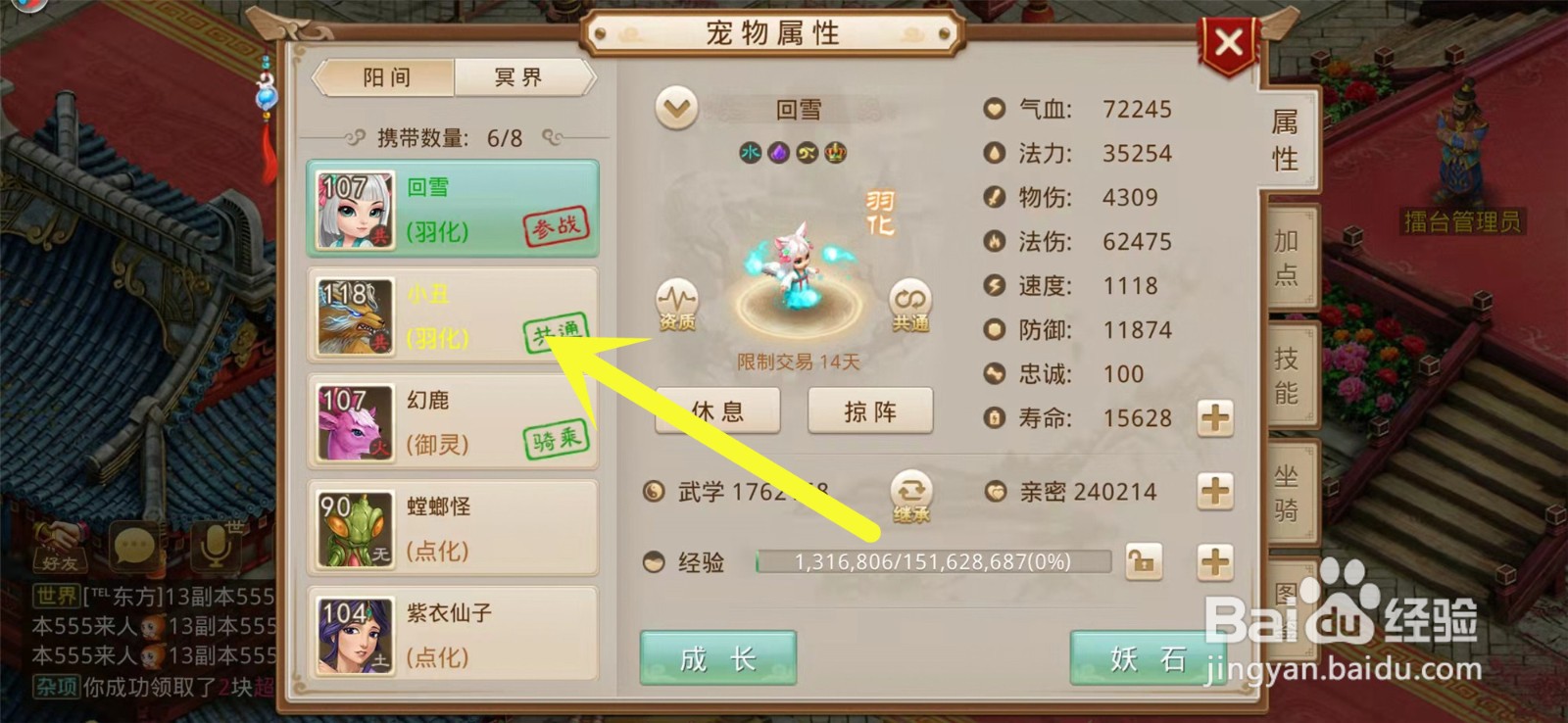
Task: Click the 休息 rest button
Action: coord(717,411)
